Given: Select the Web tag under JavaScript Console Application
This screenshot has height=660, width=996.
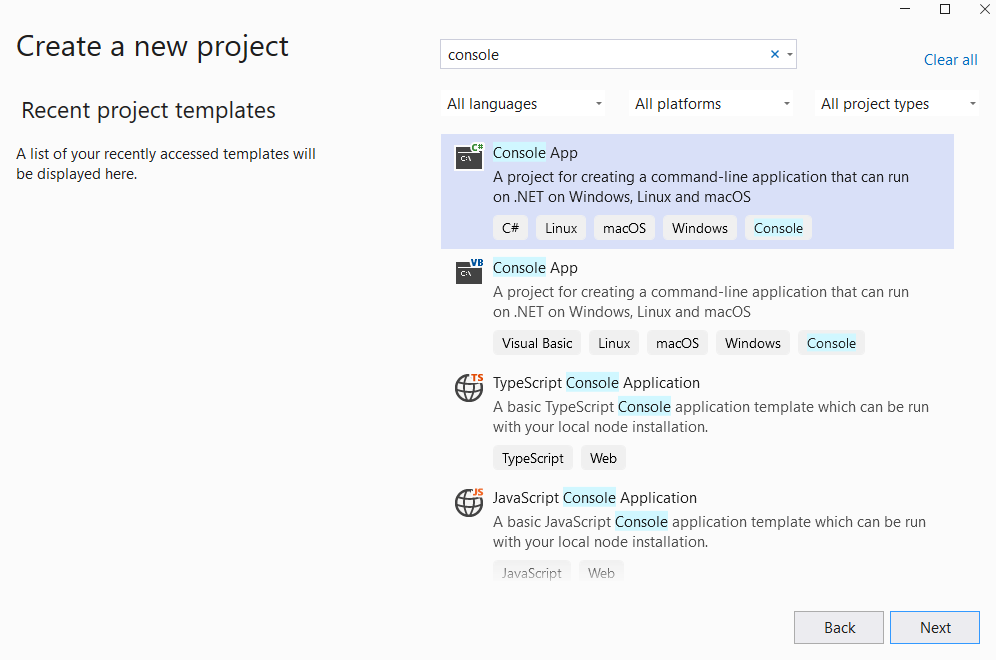Looking at the screenshot, I should pos(601,572).
